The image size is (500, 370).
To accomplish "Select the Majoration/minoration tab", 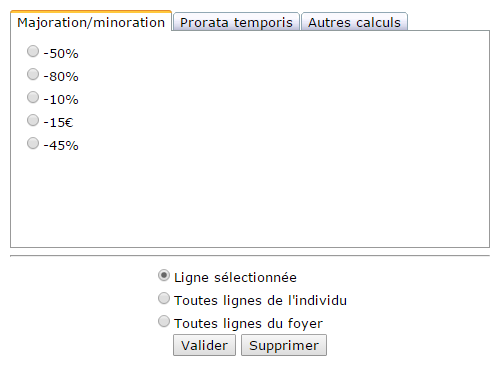I will 91,21.
